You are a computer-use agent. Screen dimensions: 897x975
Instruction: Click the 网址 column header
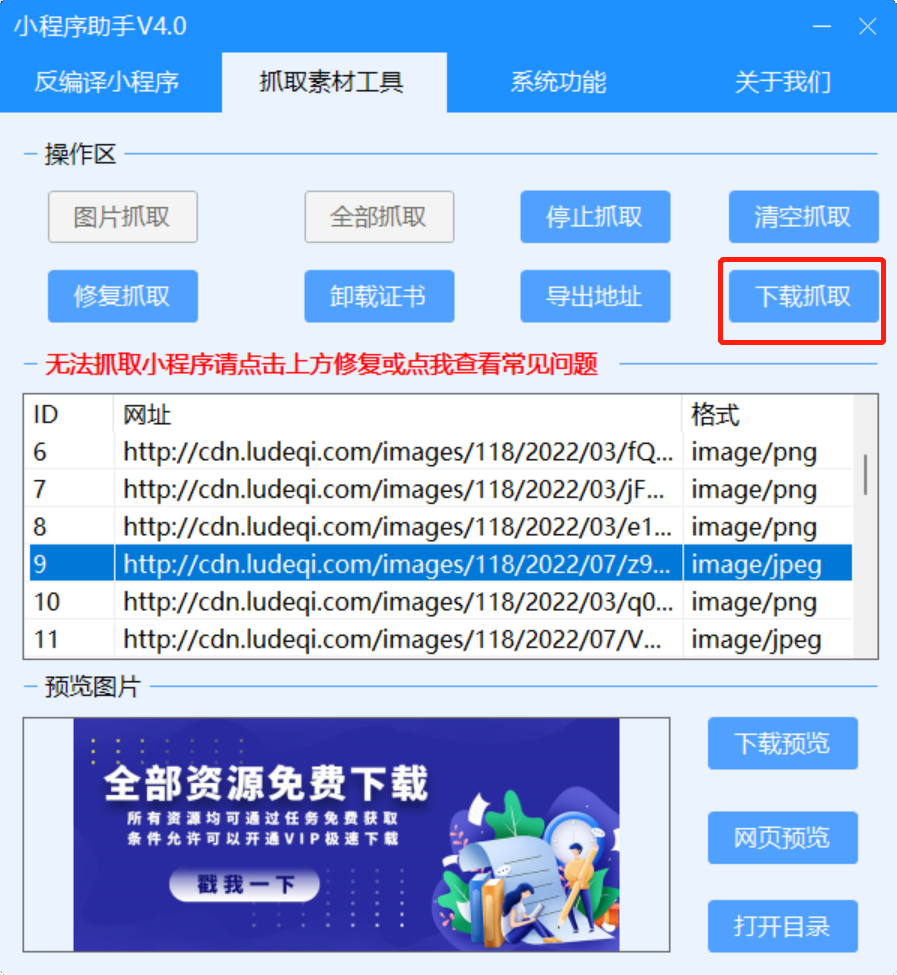point(398,414)
